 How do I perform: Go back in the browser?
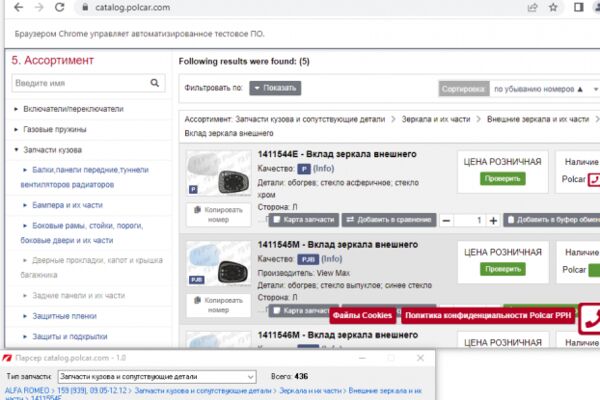(x=18, y=7)
